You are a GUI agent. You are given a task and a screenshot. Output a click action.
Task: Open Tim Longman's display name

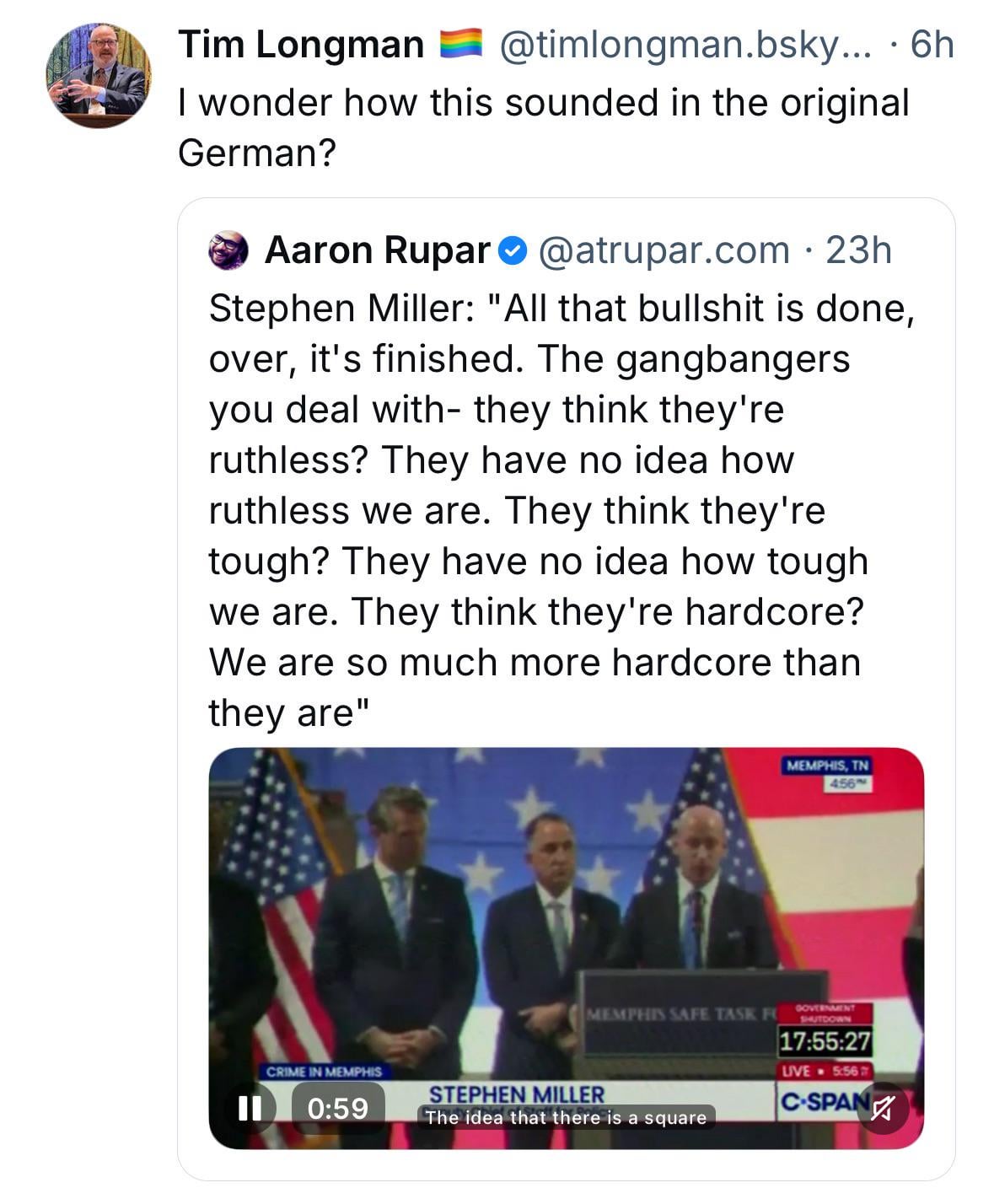point(301,45)
